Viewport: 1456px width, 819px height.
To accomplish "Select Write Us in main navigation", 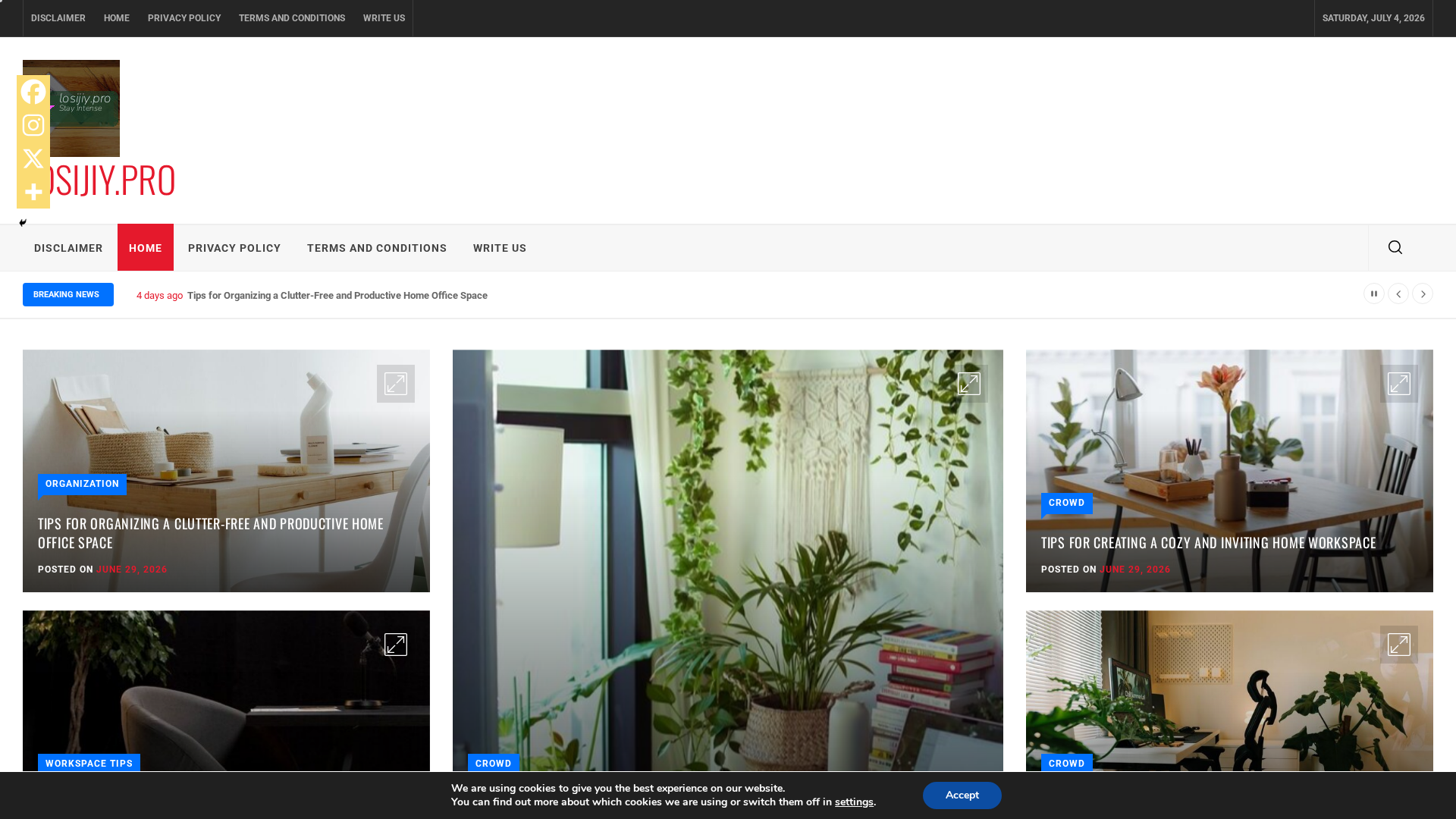I will 500,248.
